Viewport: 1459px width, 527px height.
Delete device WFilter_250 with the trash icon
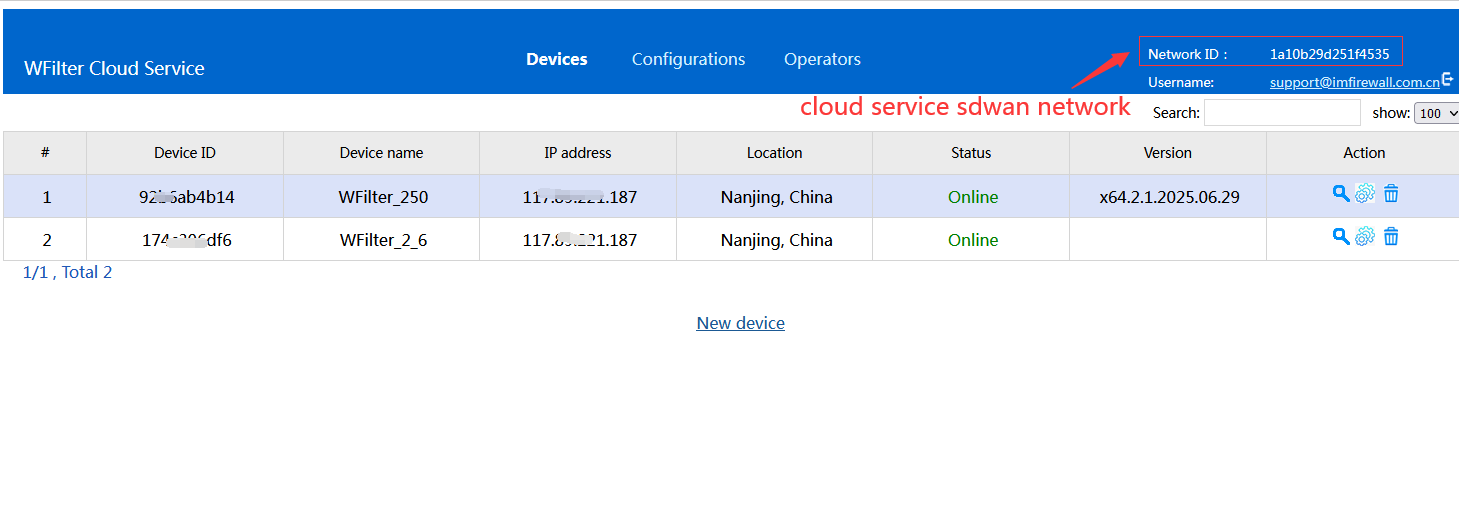(x=1391, y=194)
